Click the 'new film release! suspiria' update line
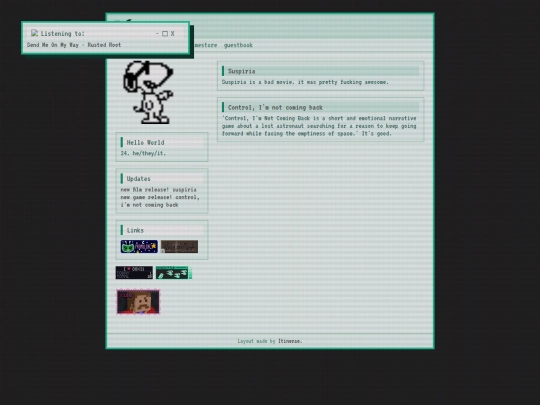This screenshot has height=405, width=540. click(x=158, y=190)
